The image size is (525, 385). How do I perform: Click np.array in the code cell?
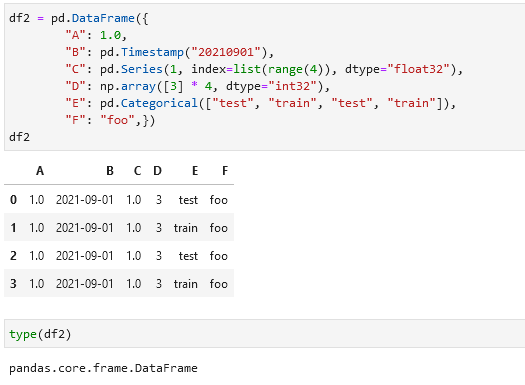[x=128, y=86]
